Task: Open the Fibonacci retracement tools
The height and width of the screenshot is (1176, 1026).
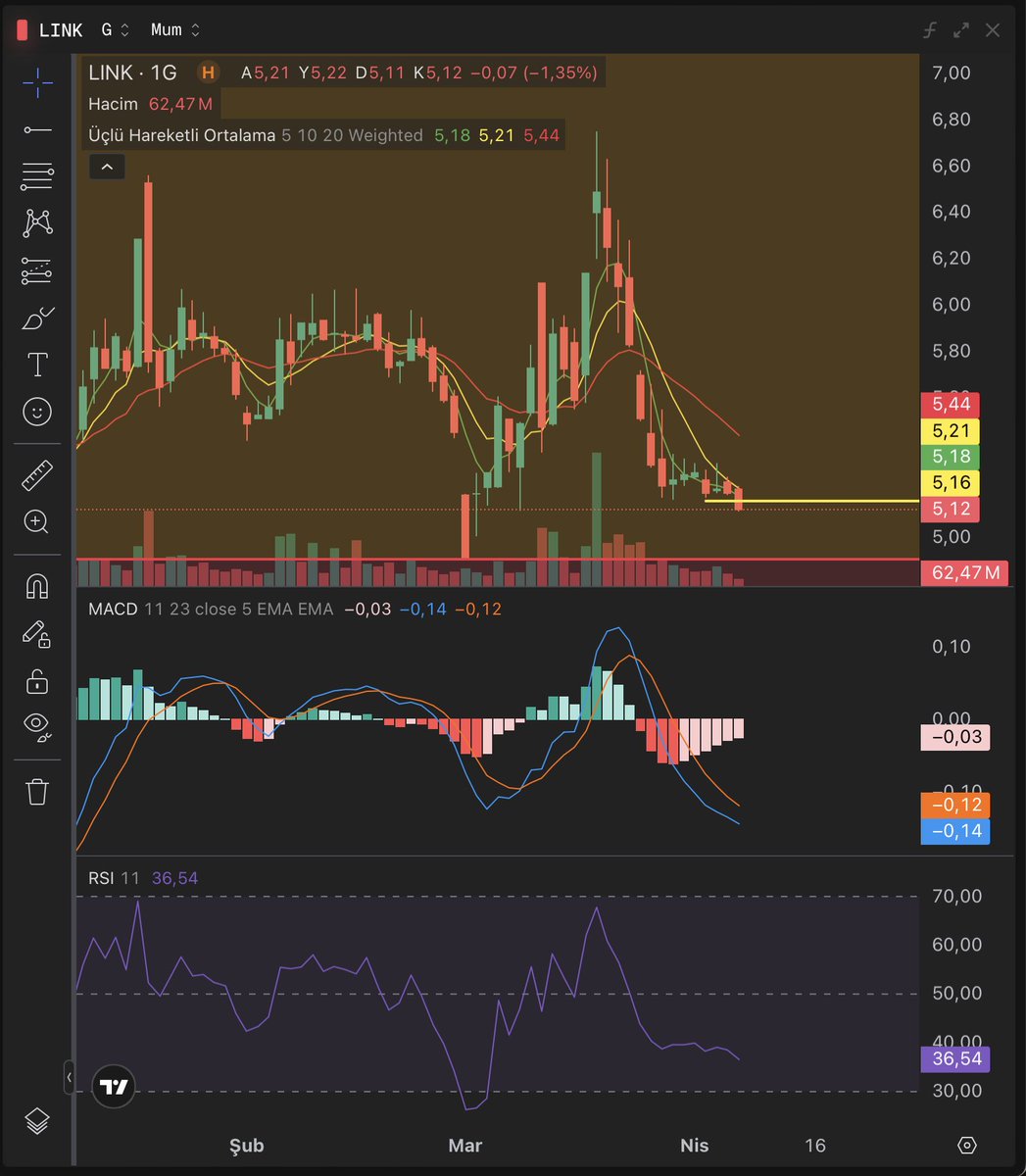Action: coord(37,176)
